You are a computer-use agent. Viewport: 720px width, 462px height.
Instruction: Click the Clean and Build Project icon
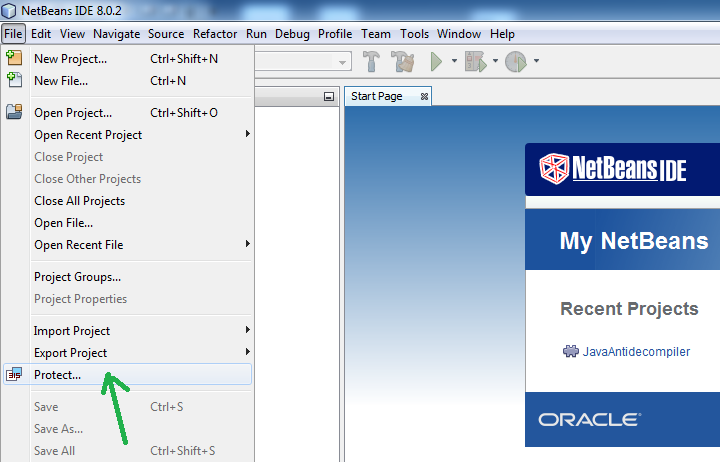pyautogui.click(x=403, y=62)
